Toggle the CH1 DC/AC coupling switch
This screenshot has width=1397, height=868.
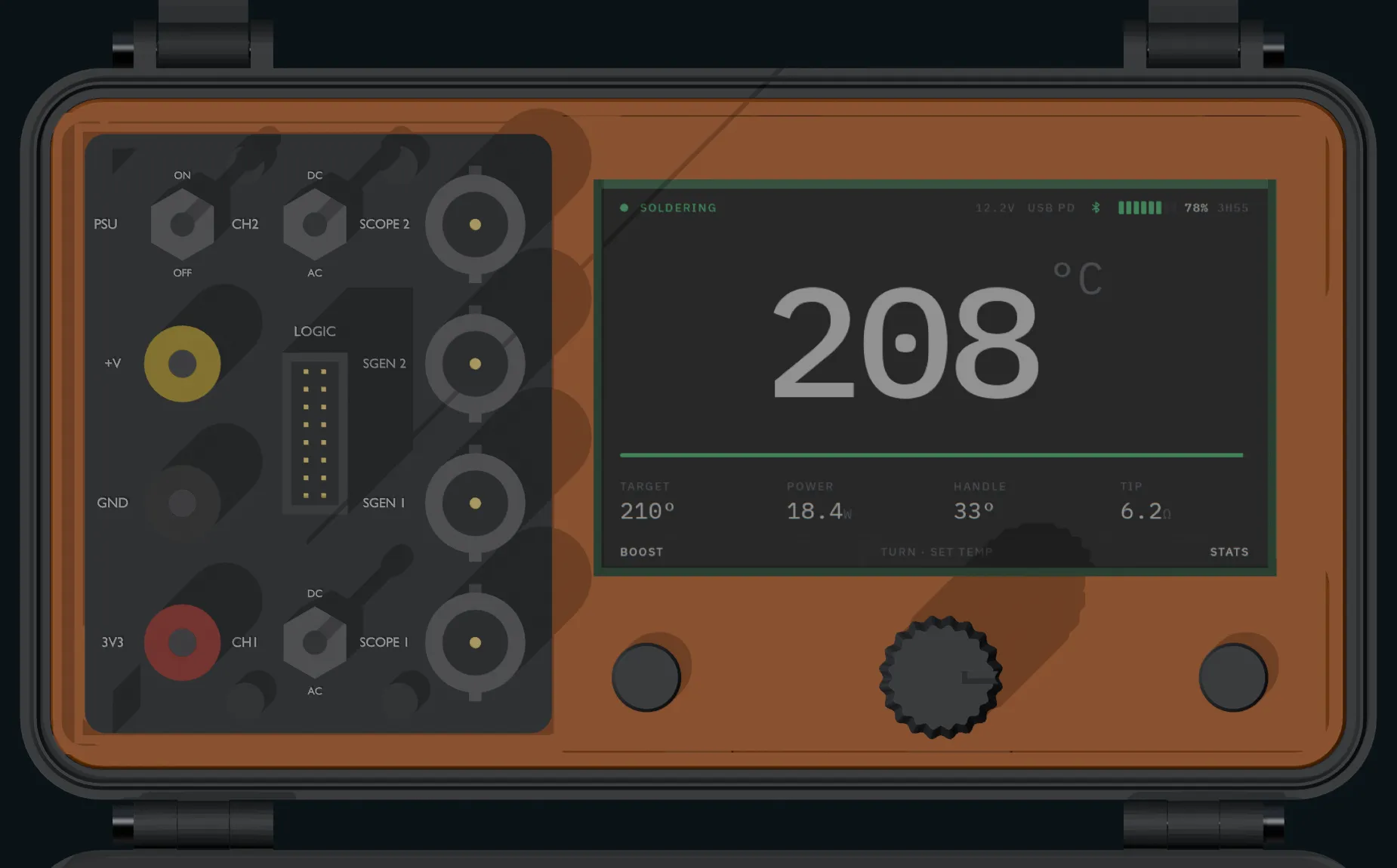tap(315, 642)
